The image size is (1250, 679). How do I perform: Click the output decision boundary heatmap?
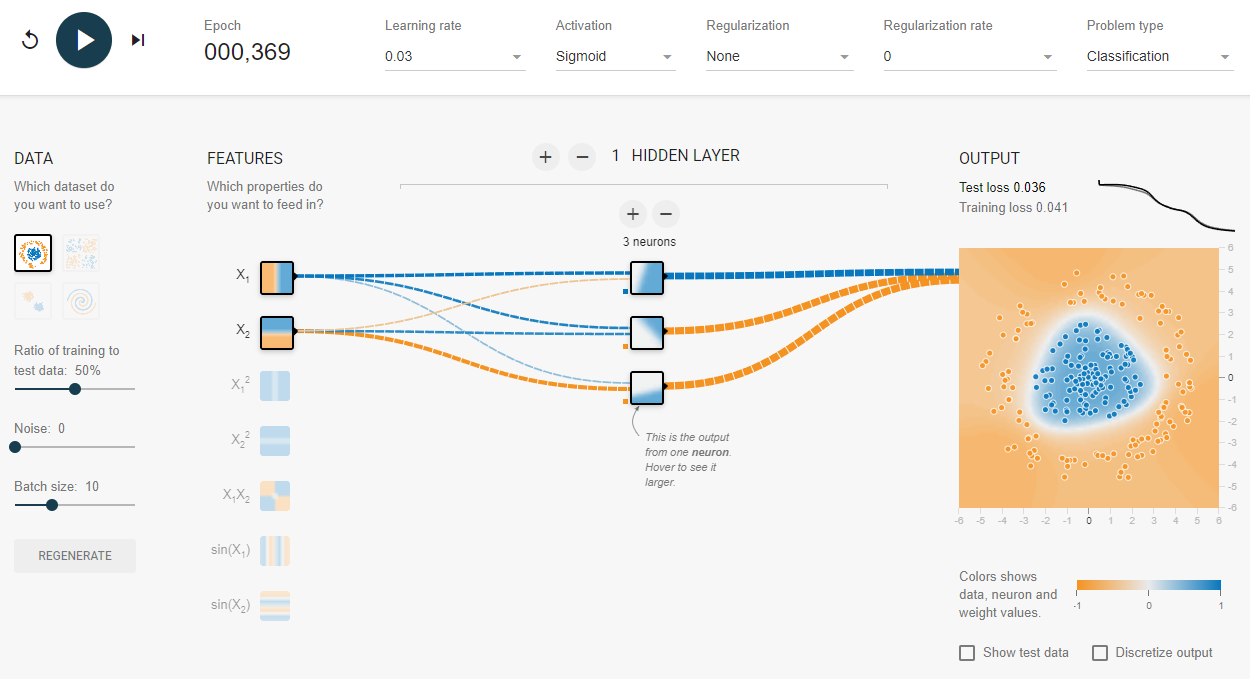tap(1089, 377)
